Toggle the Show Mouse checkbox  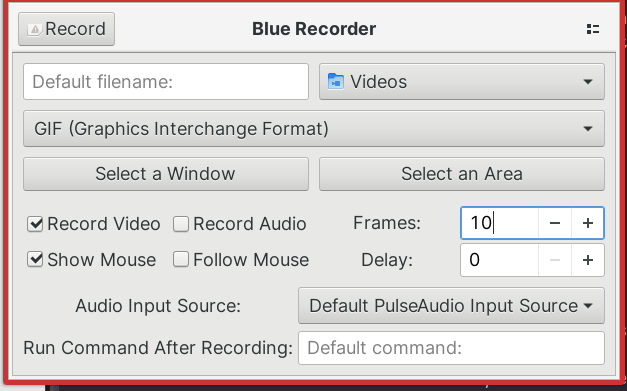coord(35,260)
